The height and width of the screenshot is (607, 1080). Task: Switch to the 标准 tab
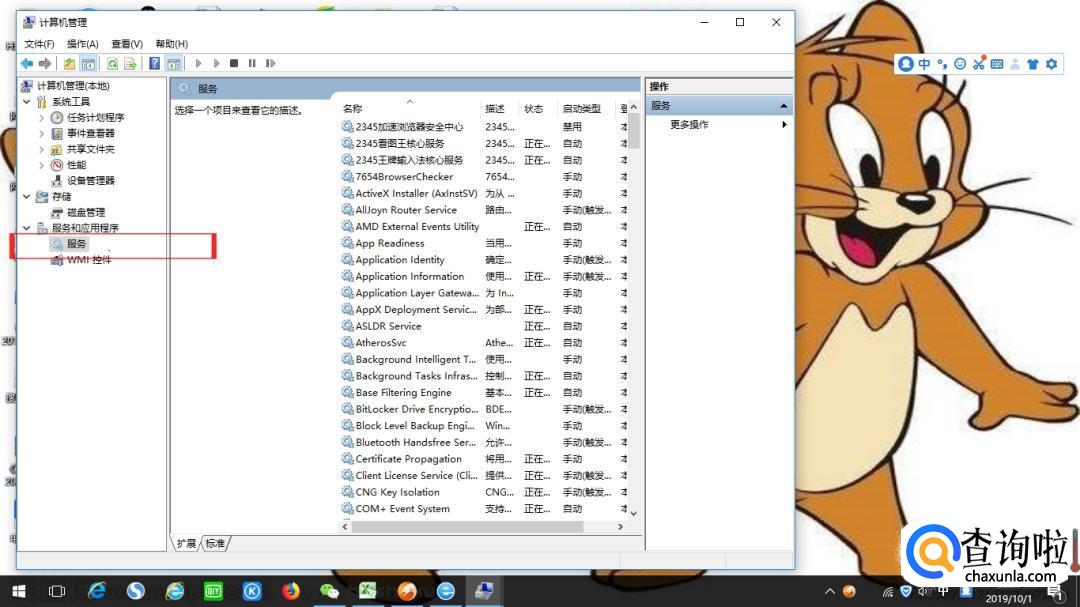(215, 544)
